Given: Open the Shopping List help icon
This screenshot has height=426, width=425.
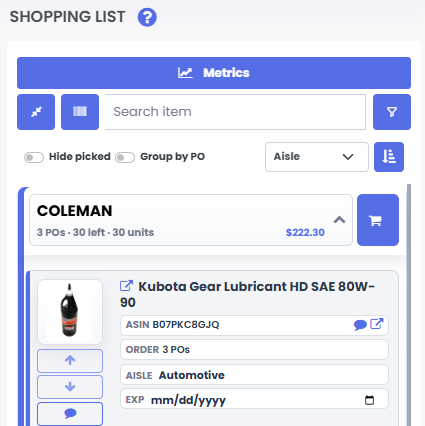Looking at the screenshot, I should tap(147, 17).
